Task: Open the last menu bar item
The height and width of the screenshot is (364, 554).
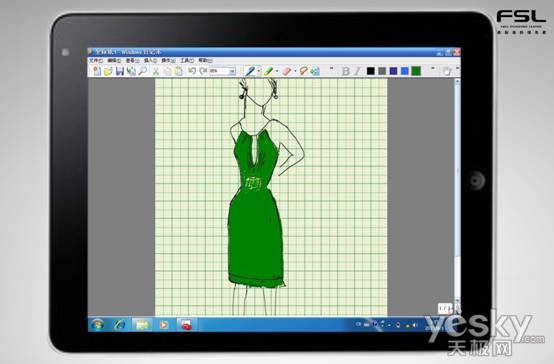Action: [x=205, y=60]
